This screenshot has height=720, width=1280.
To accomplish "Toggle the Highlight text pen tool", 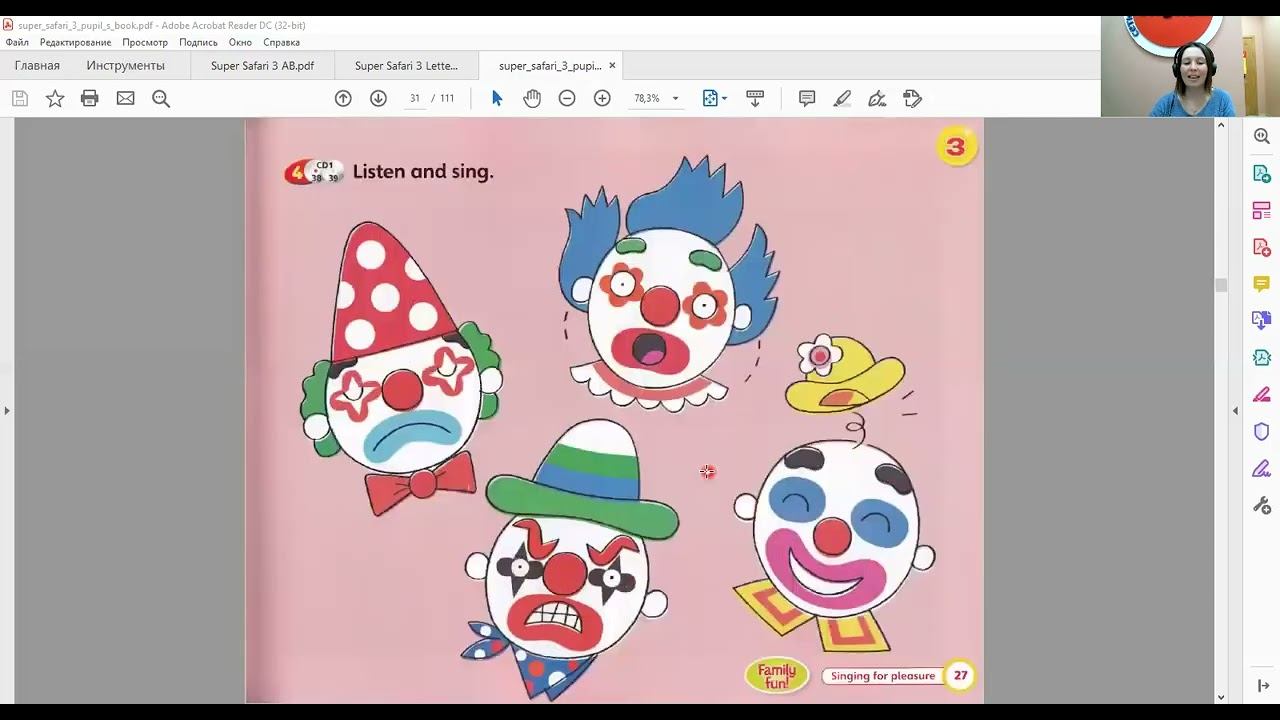I will tap(842, 98).
